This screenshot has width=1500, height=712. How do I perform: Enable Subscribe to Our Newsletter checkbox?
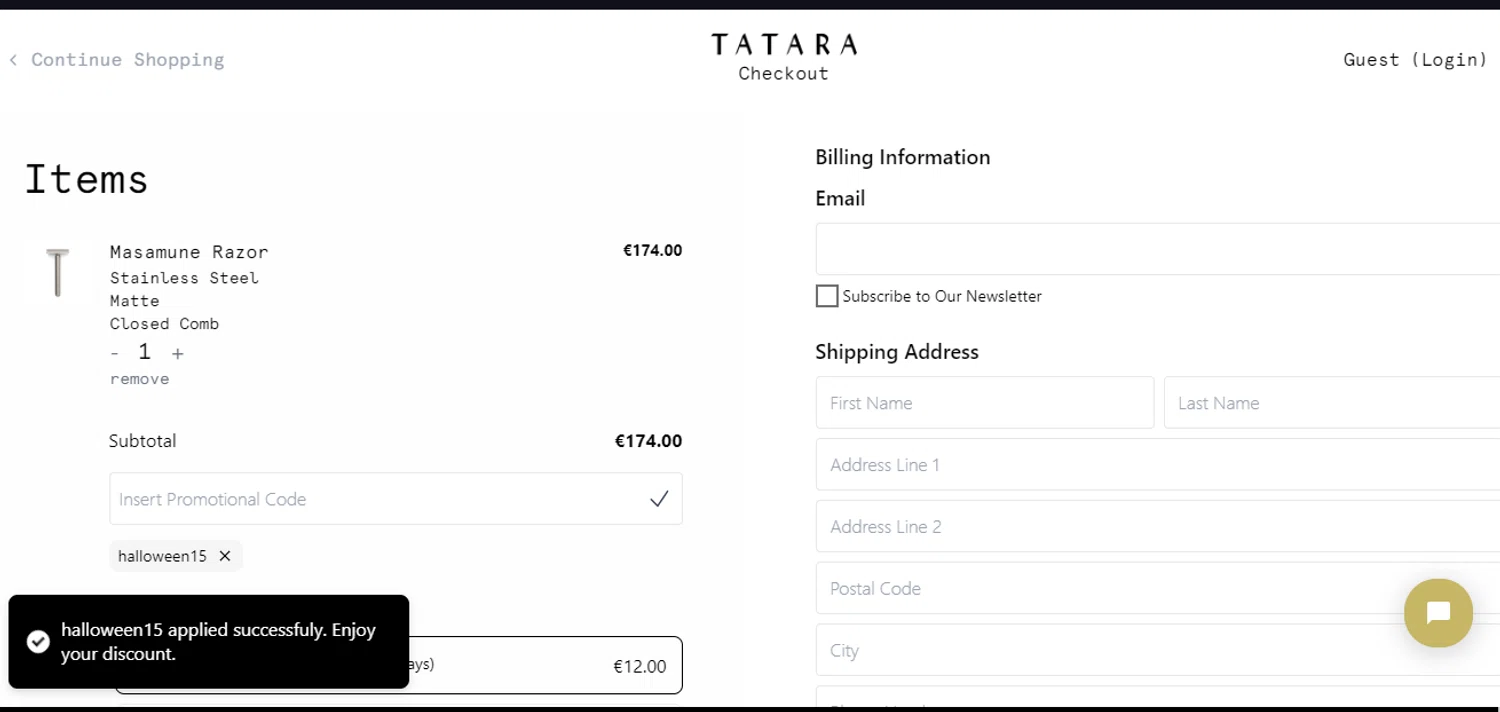pyautogui.click(x=827, y=296)
